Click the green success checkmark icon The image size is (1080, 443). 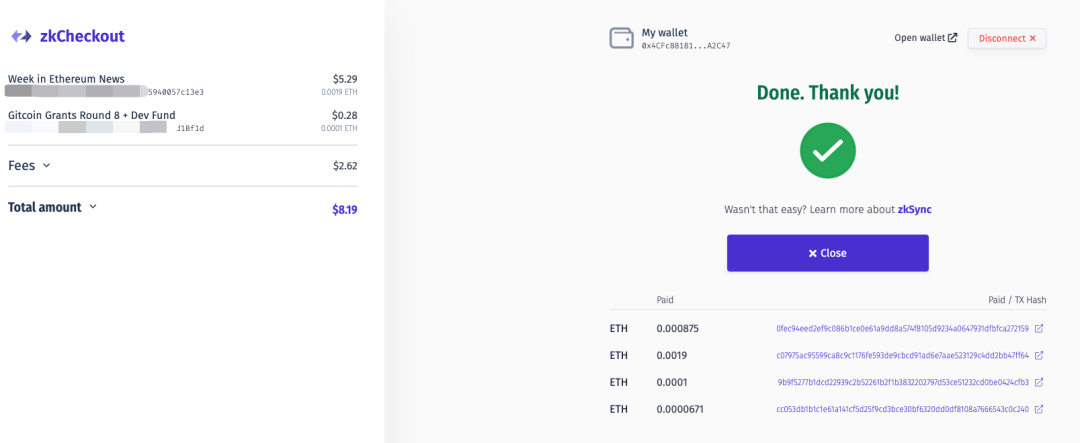827,150
